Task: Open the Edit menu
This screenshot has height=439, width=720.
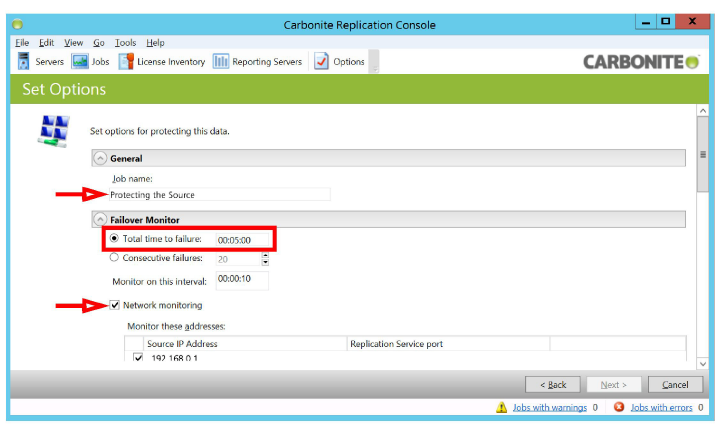Action: coord(46,43)
